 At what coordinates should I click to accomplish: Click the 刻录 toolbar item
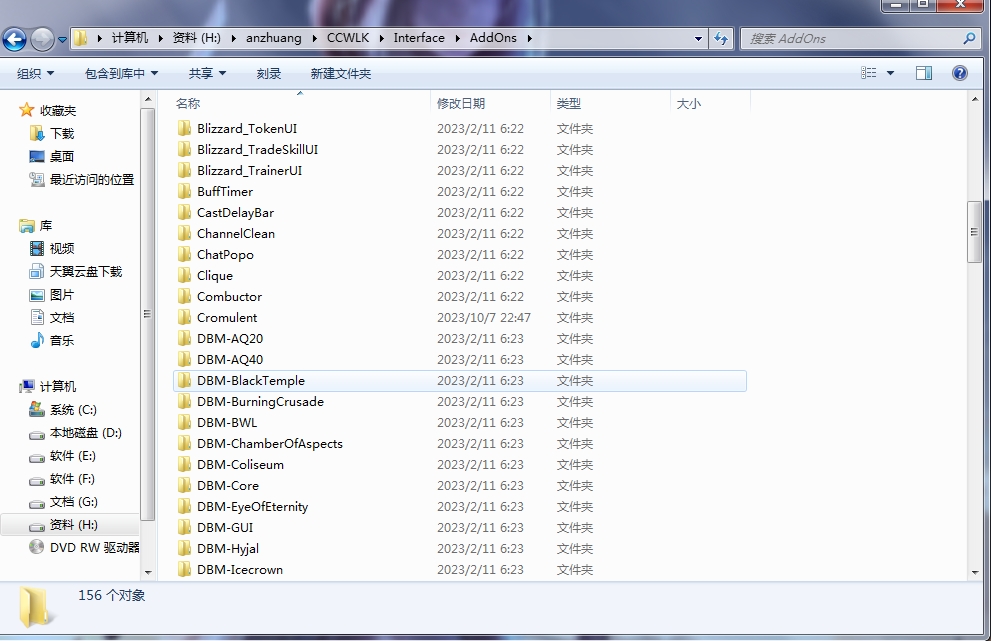click(x=269, y=73)
